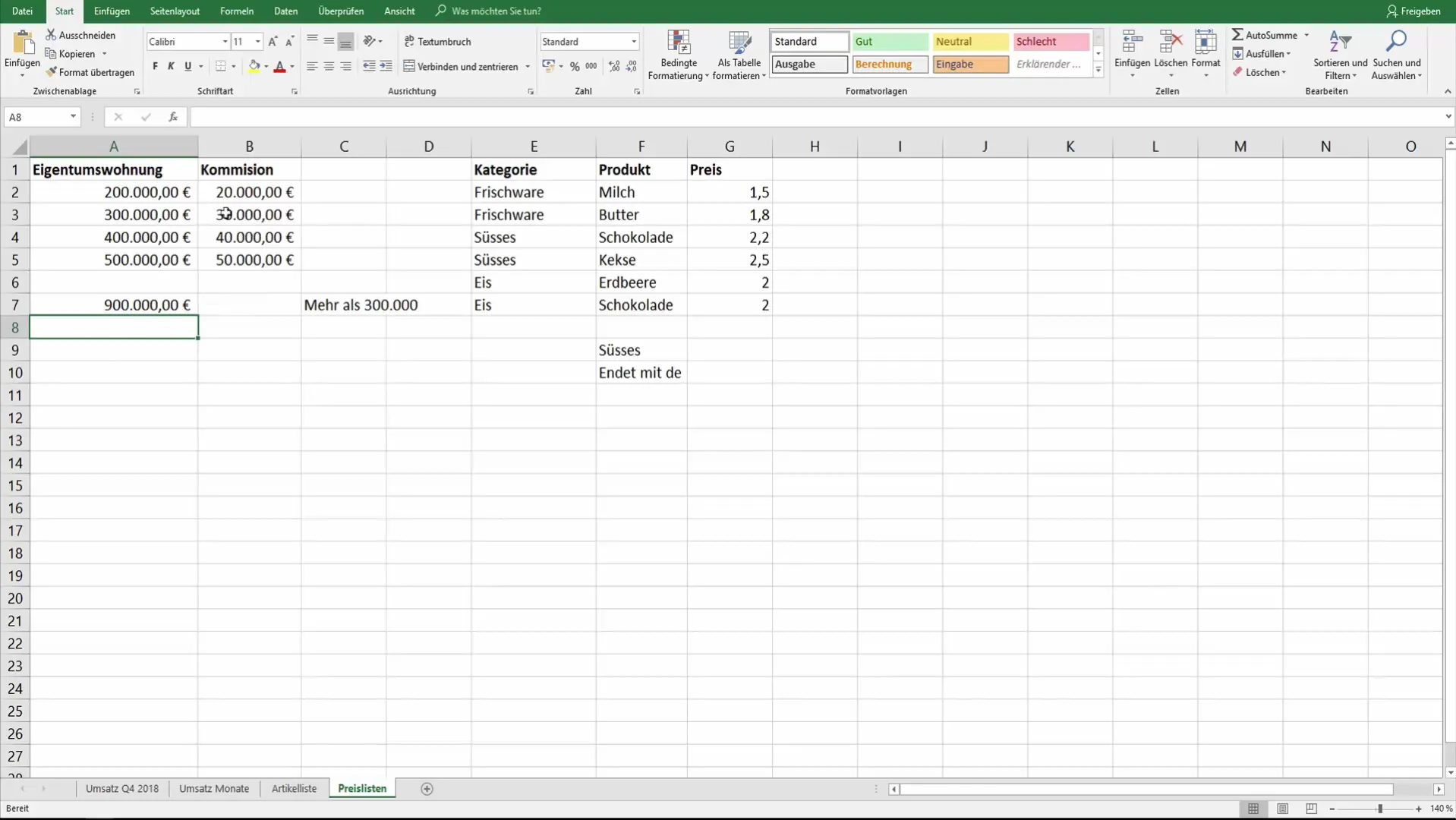
Task: Toggle center text alignment
Action: [x=329, y=67]
